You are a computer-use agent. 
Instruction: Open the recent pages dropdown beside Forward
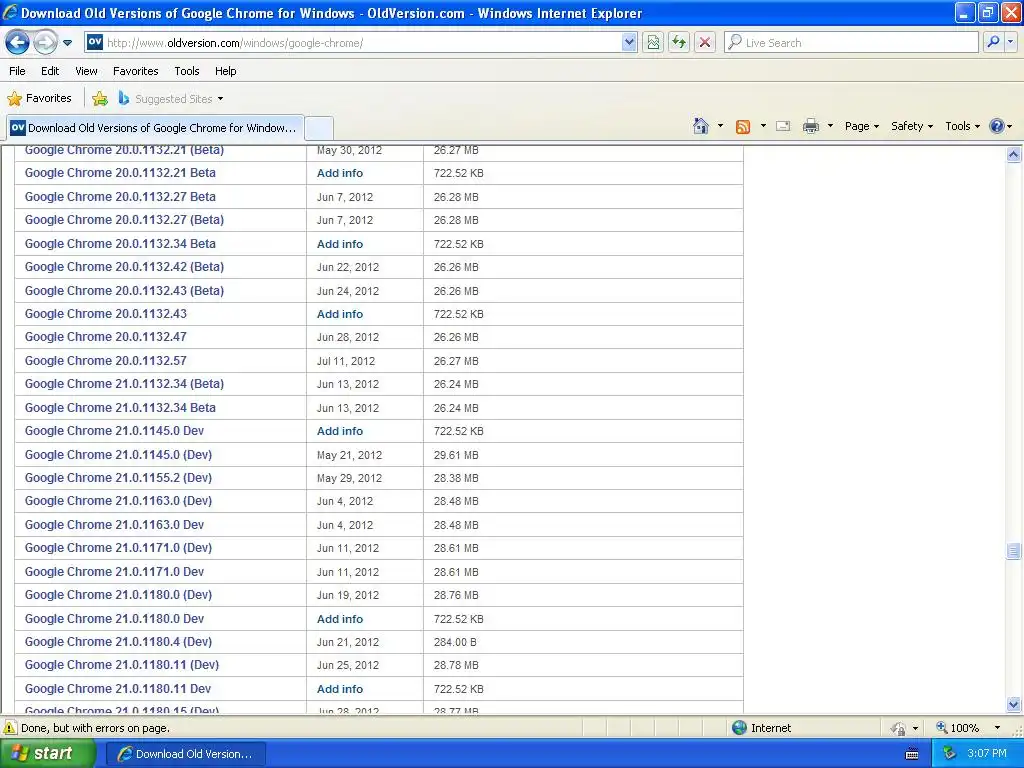point(67,43)
